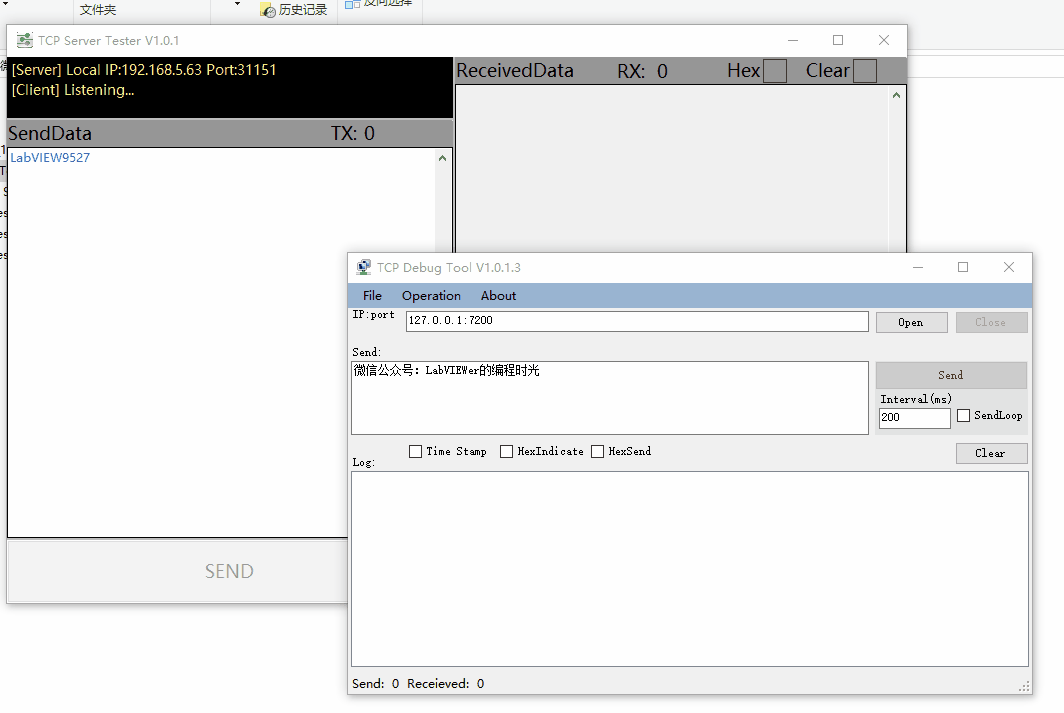
Task: Enable HexSend mode
Action: 595,451
